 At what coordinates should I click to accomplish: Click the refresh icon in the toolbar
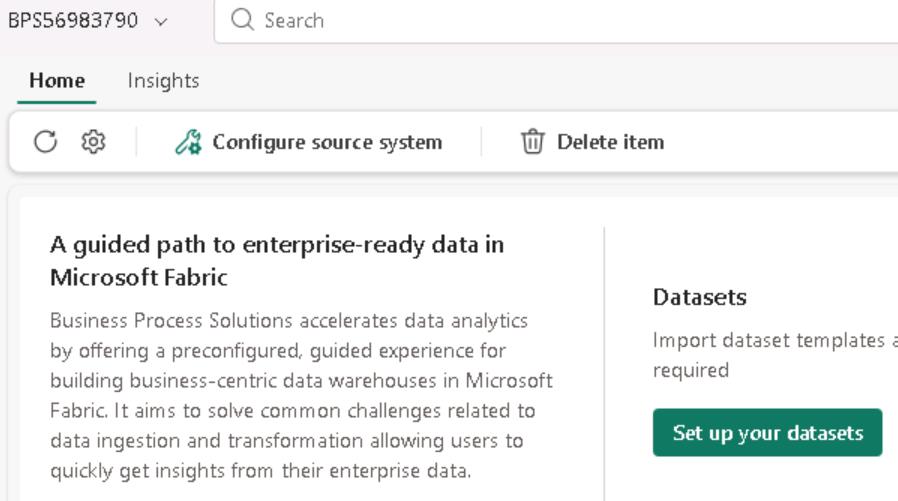[x=45, y=142]
